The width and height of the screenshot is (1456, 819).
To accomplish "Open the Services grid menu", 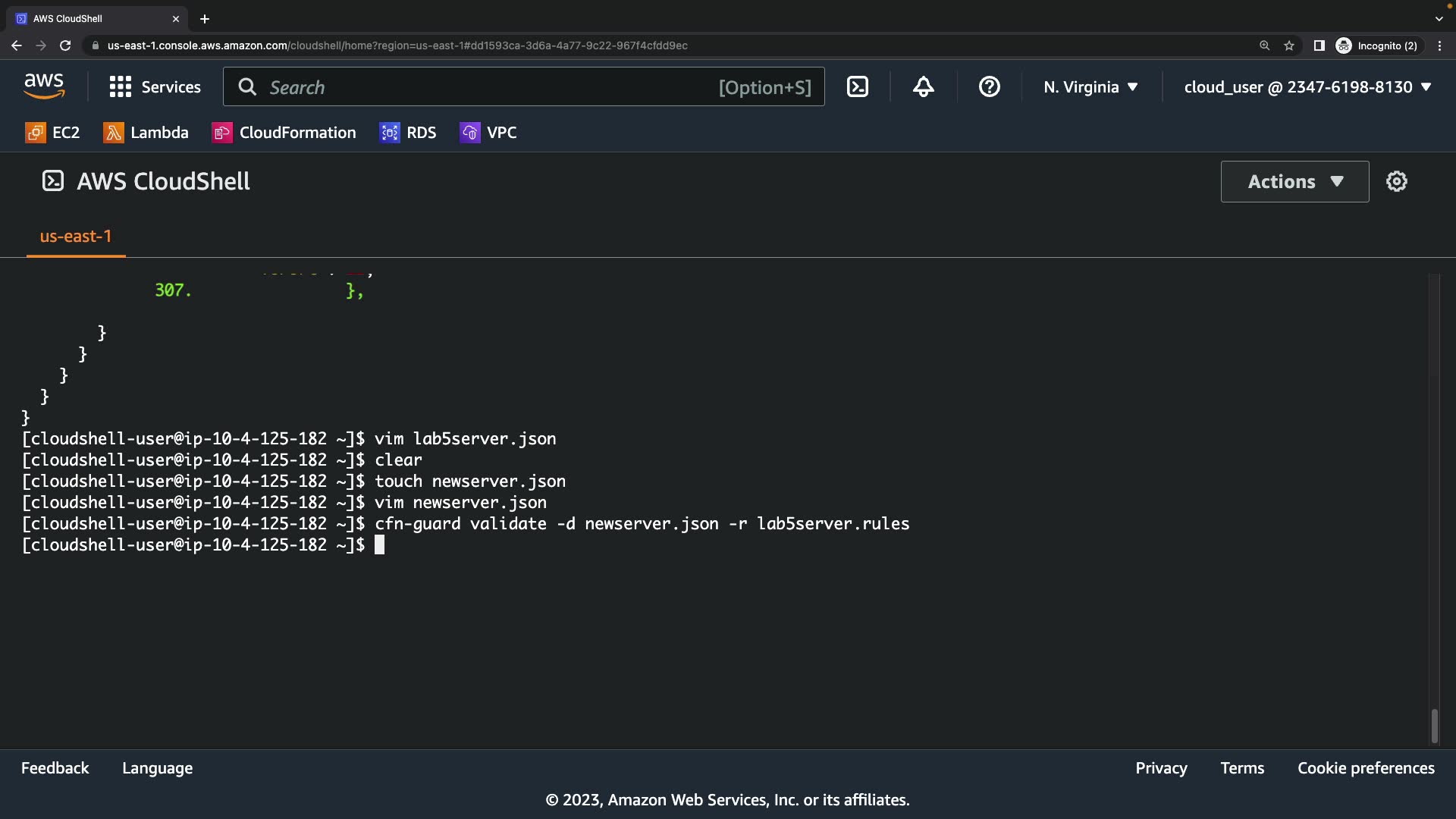I will pyautogui.click(x=155, y=86).
